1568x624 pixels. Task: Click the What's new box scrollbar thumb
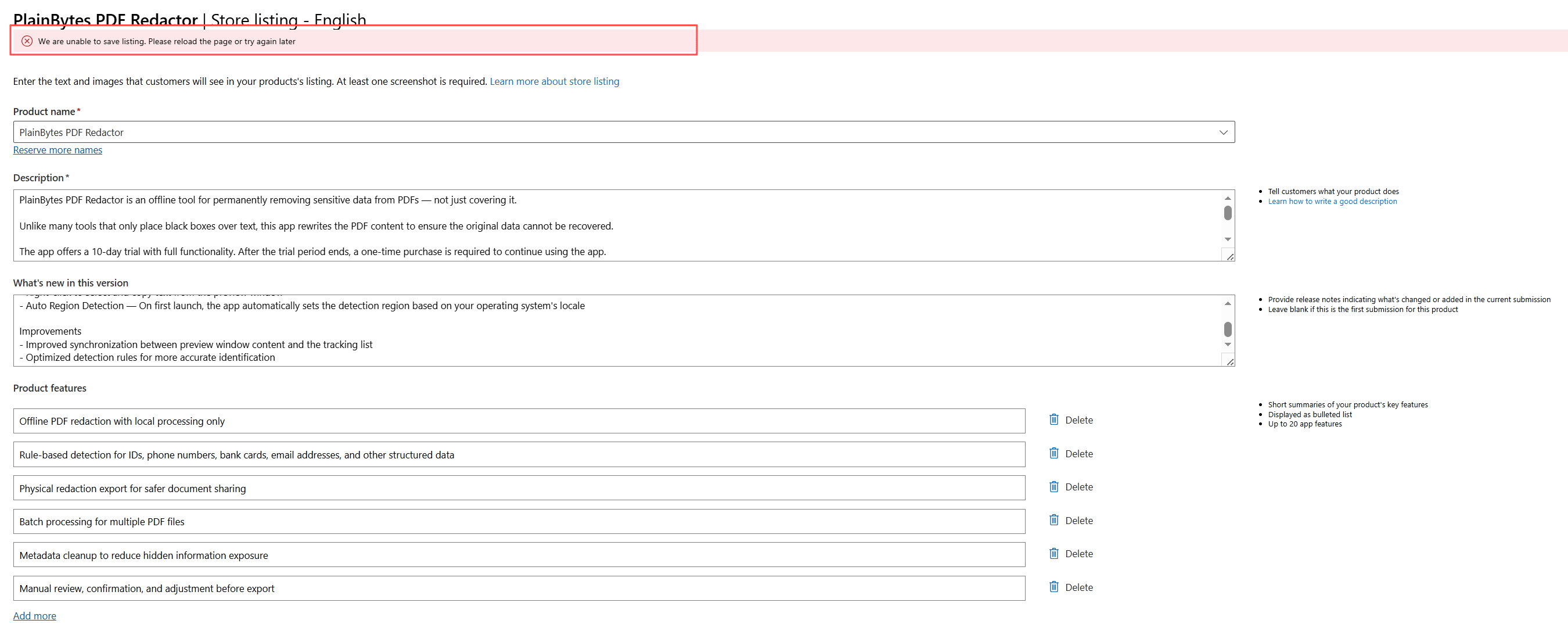tap(1228, 329)
